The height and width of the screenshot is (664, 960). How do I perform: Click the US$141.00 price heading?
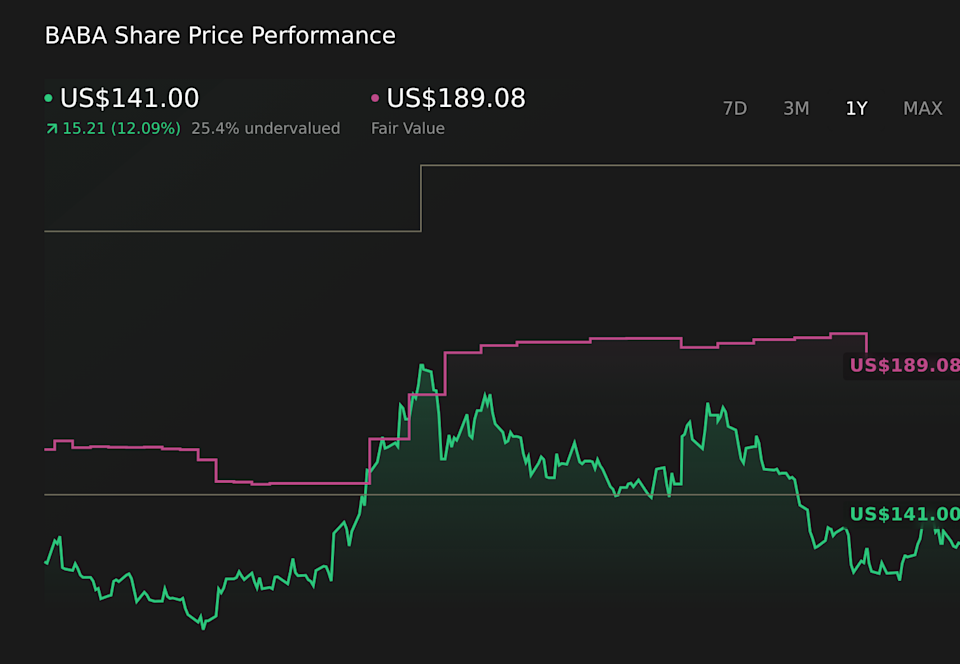click(130, 98)
